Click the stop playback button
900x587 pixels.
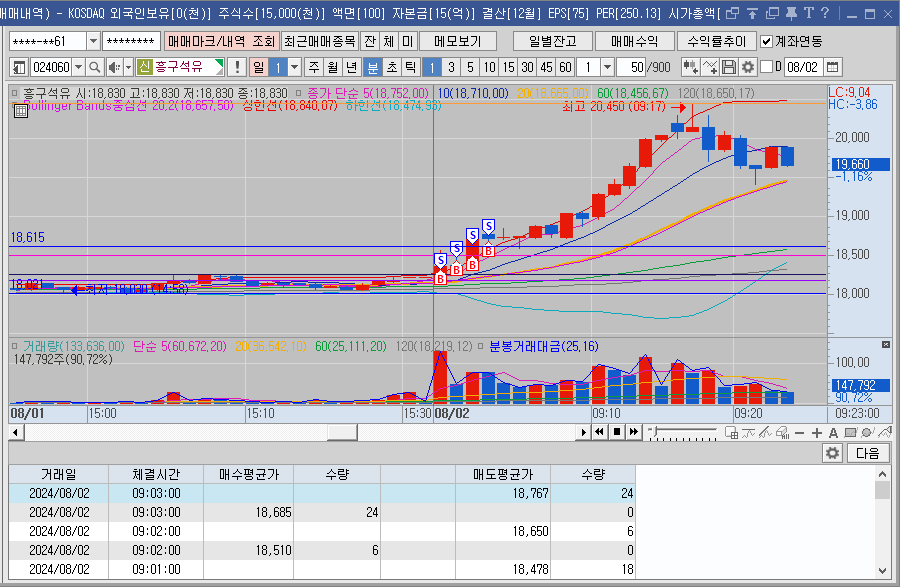(617, 432)
